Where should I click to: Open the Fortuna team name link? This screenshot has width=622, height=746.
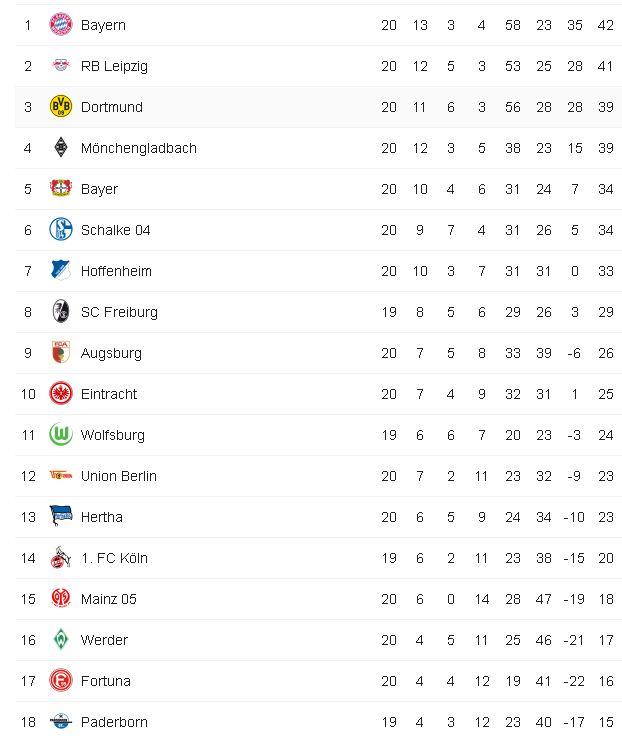[x=105, y=681]
